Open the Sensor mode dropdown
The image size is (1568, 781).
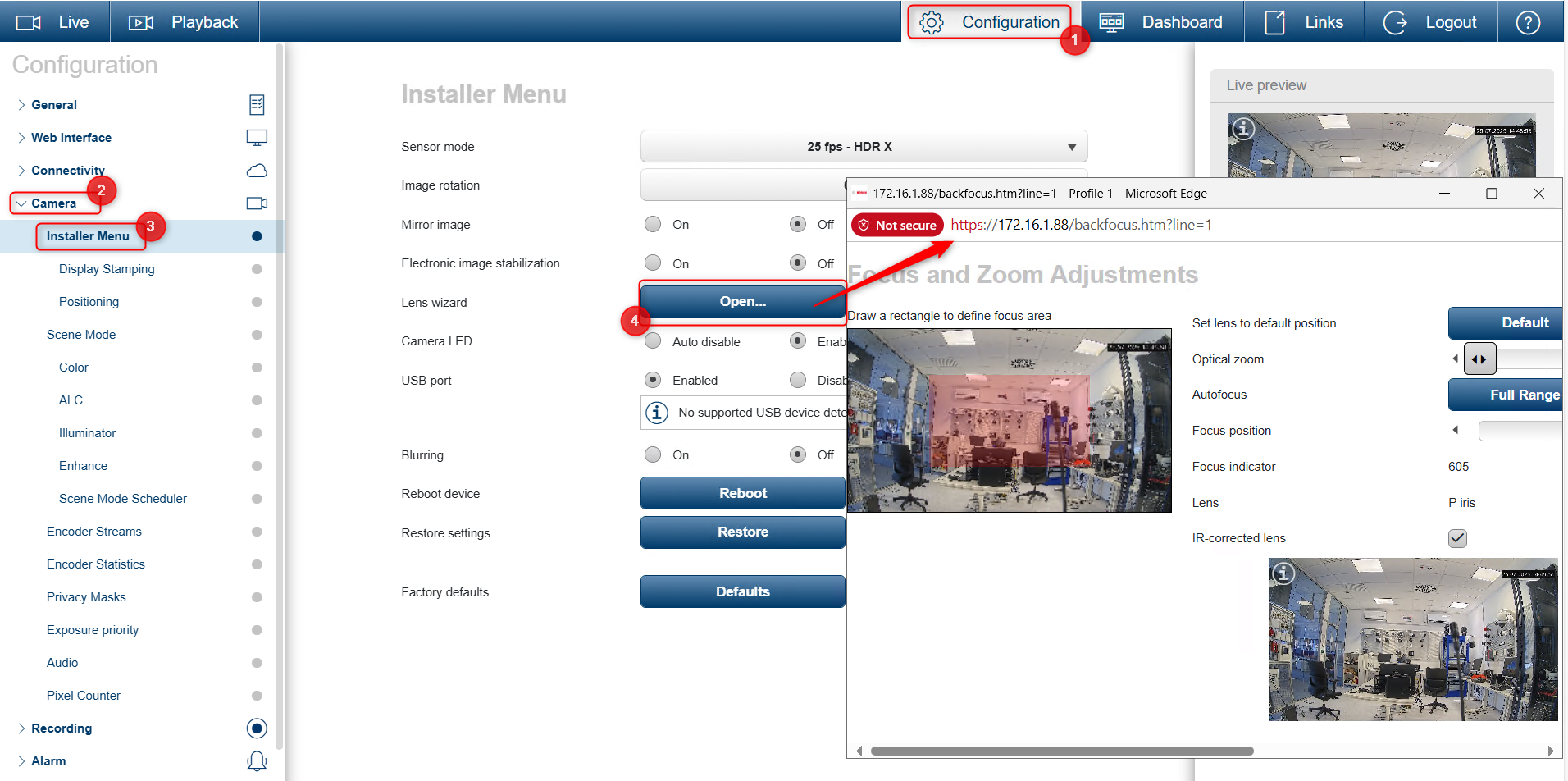coord(864,146)
